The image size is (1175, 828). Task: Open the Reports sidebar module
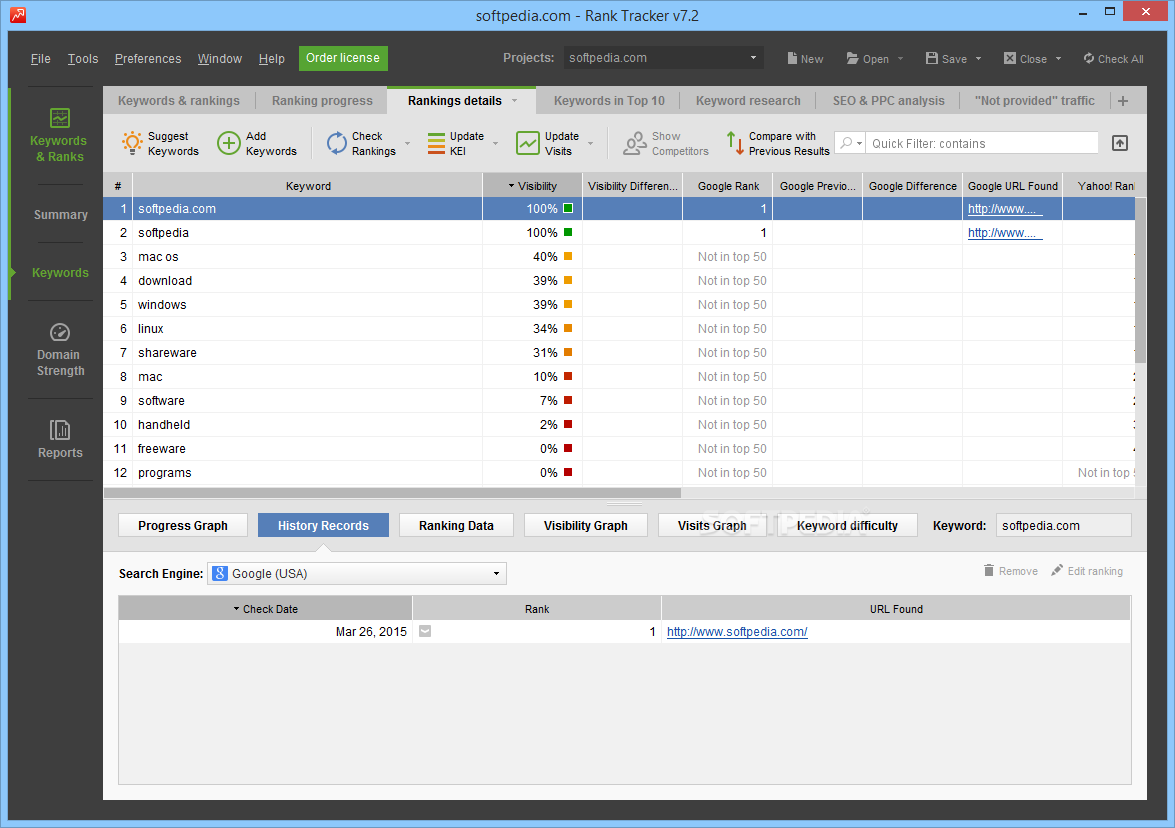(x=60, y=439)
